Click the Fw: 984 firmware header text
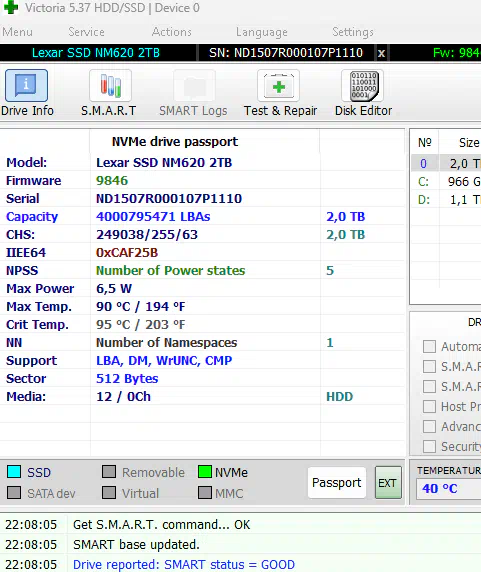Screen dimensions: 481x572 pyautogui.click(x=457, y=53)
